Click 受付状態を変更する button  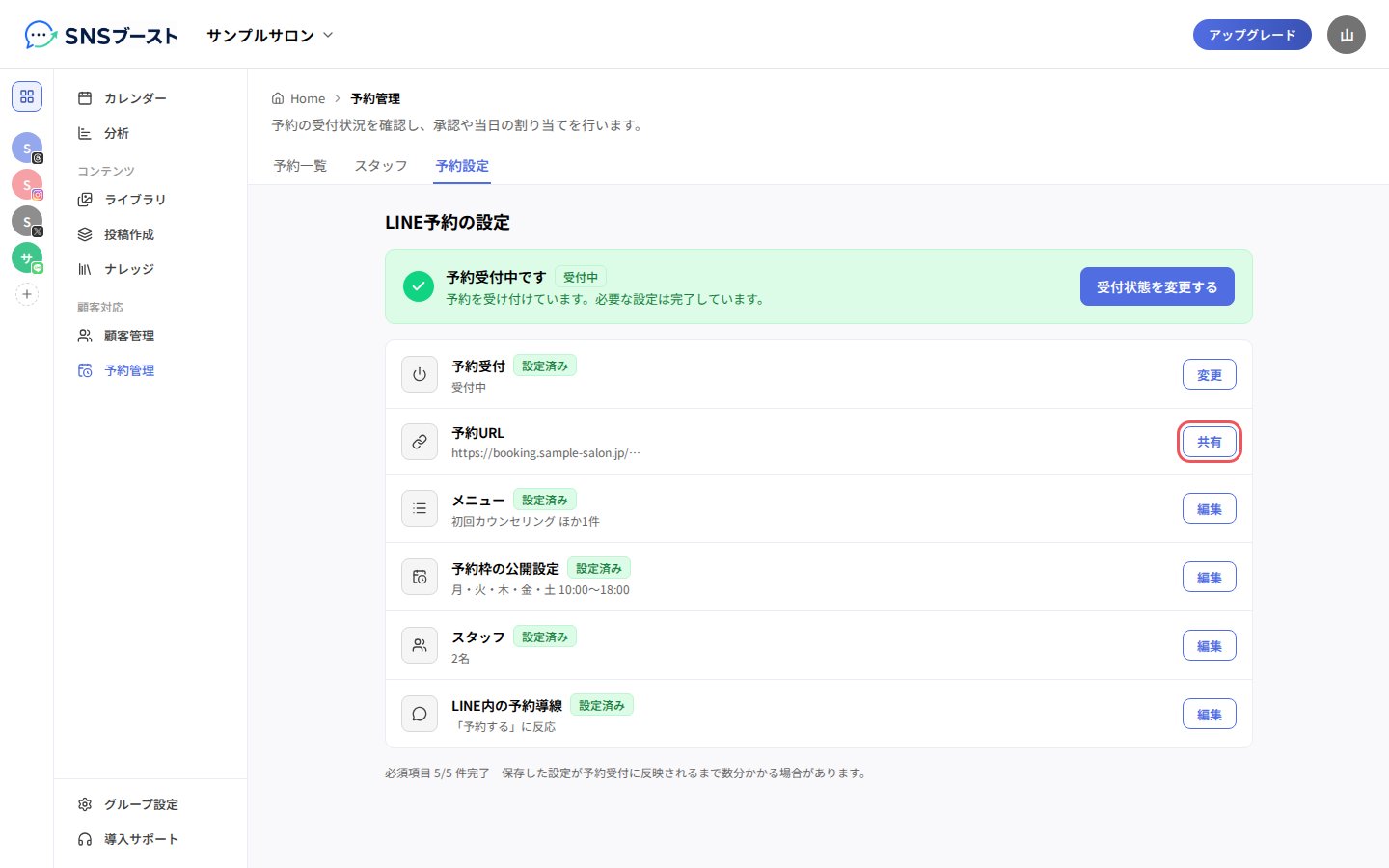click(x=1157, y=286)
